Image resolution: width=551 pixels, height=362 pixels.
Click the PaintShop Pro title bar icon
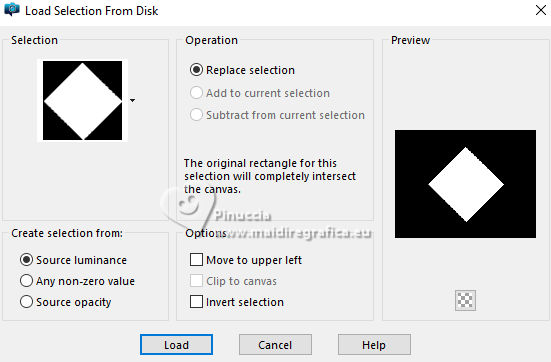click(12, 9)
